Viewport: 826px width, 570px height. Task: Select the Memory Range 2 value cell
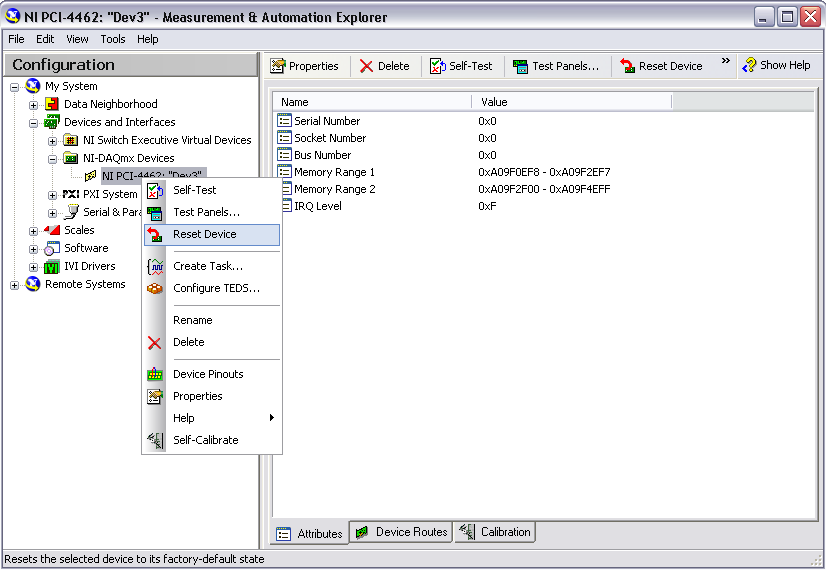[x=544, y=189]
